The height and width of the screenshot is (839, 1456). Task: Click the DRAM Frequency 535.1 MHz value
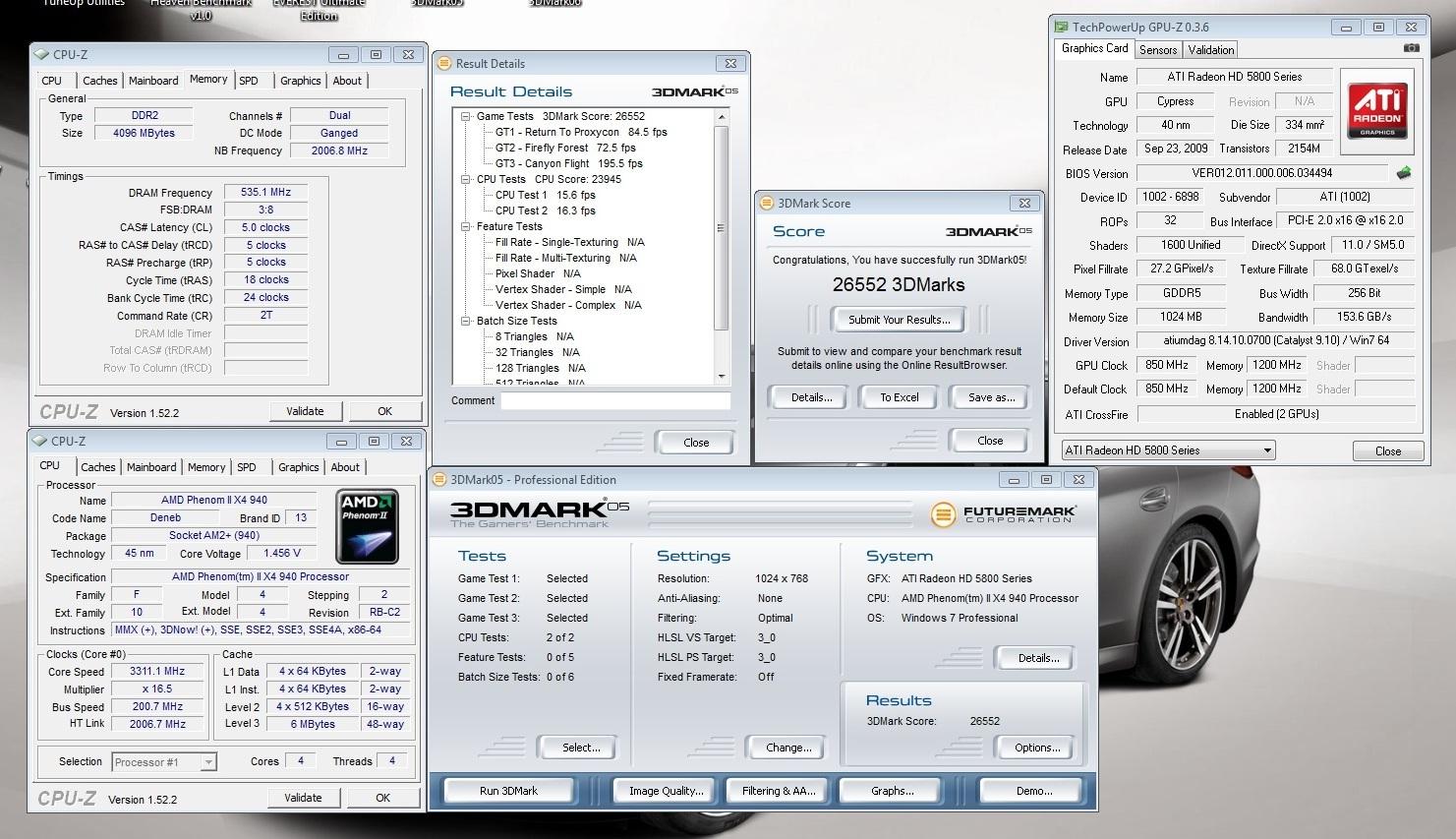[265, 193]
